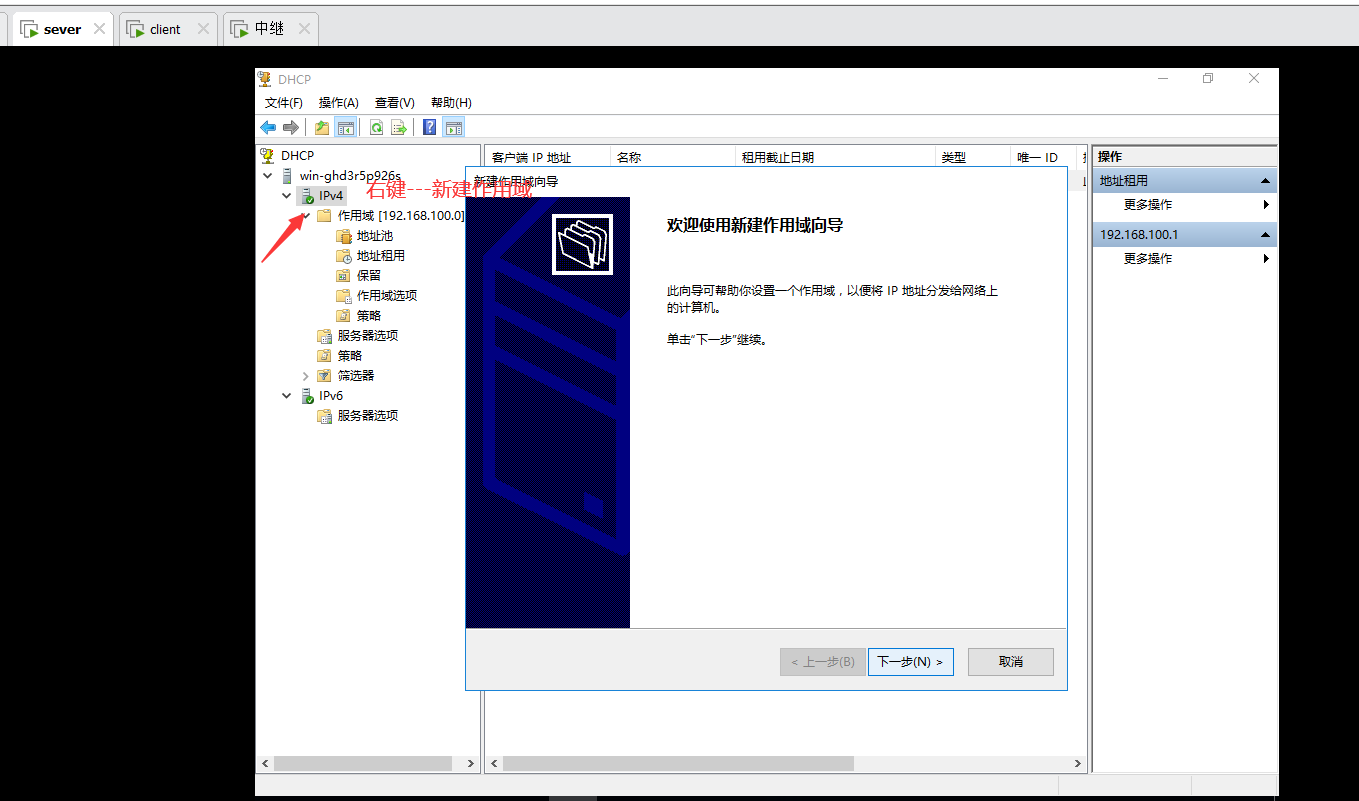Screen dimensions: 1359x801
Task: Click the list pane horizontal scrollbar thumb
Action: click(679, 763)
